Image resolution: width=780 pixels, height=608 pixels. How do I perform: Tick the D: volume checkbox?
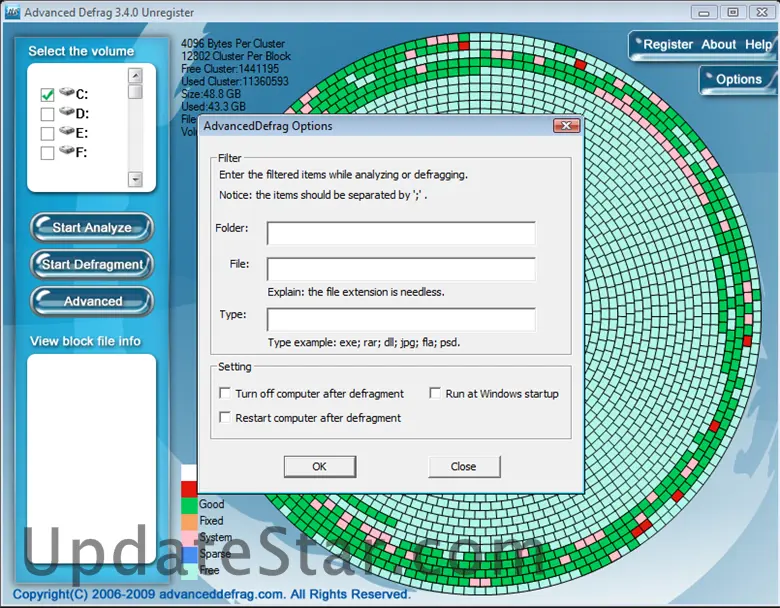click(x=47, y=114)
